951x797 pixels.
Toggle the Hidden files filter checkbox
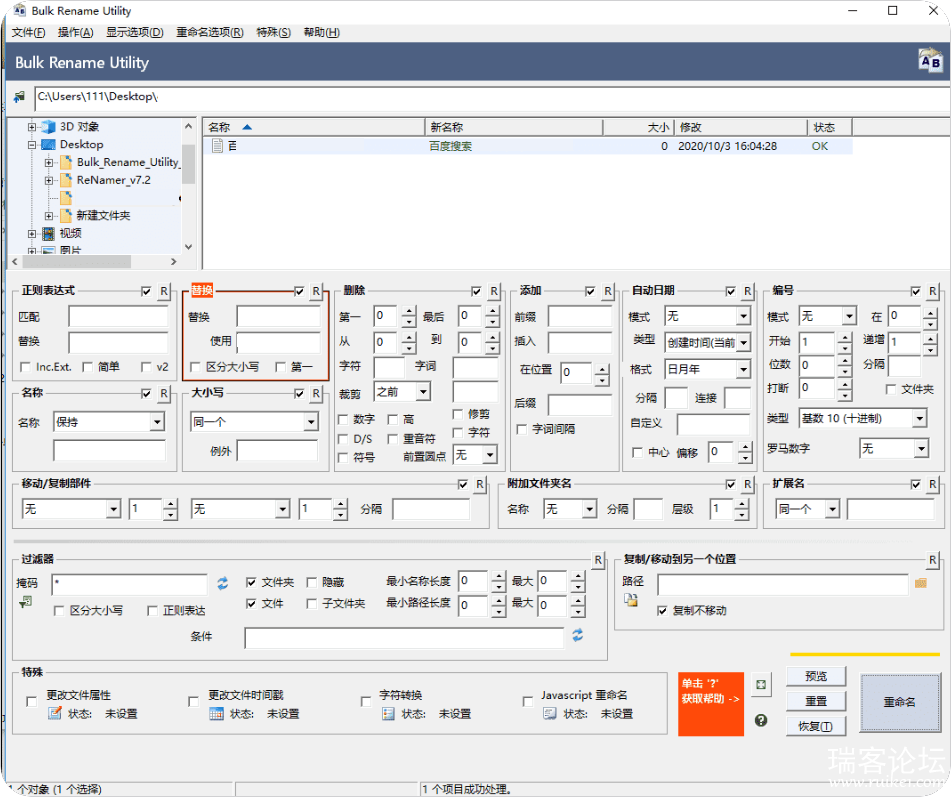point(313,582)
